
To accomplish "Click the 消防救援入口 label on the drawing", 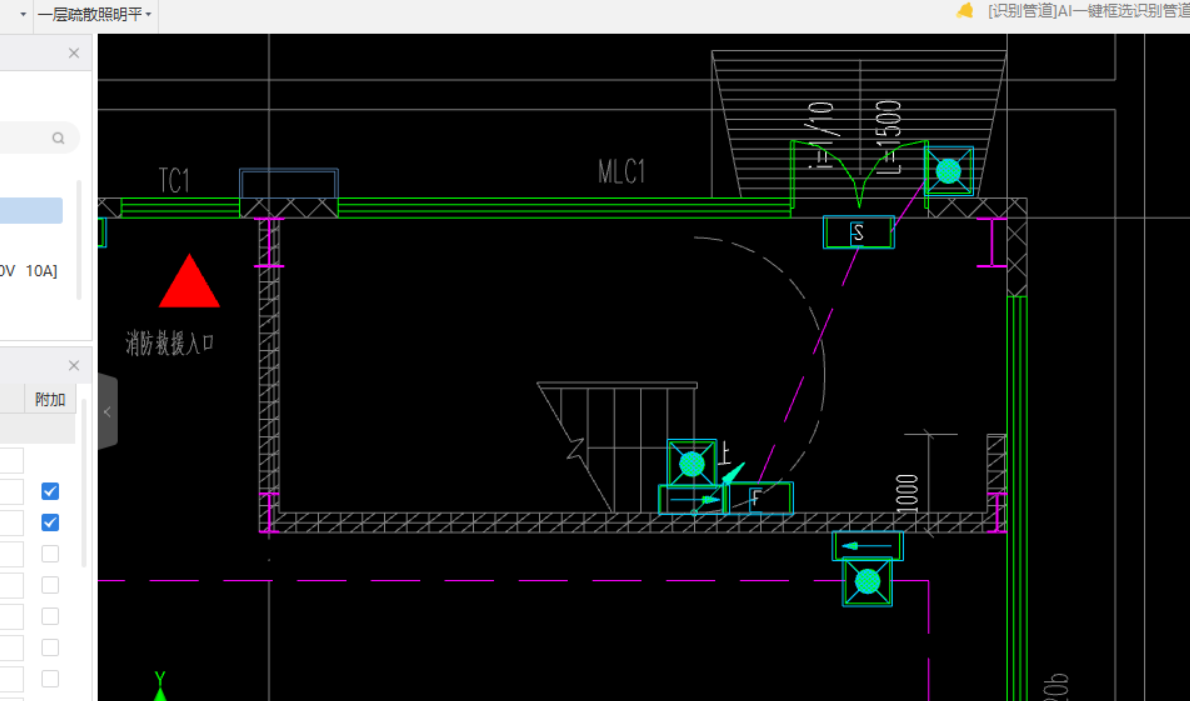I will (x=170, y=344).
